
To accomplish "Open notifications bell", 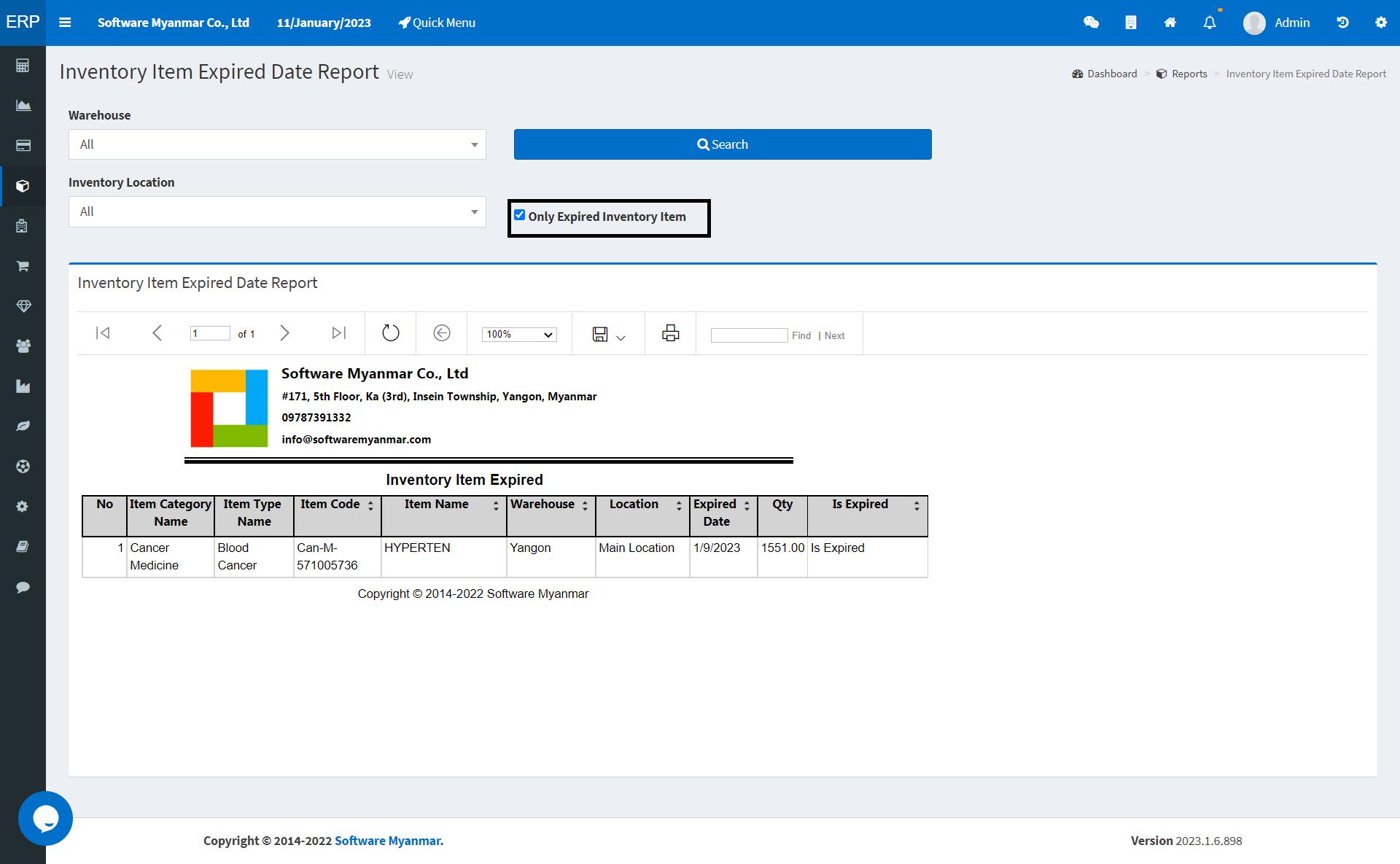I will pyautogui.click(x=1210, y=23).
